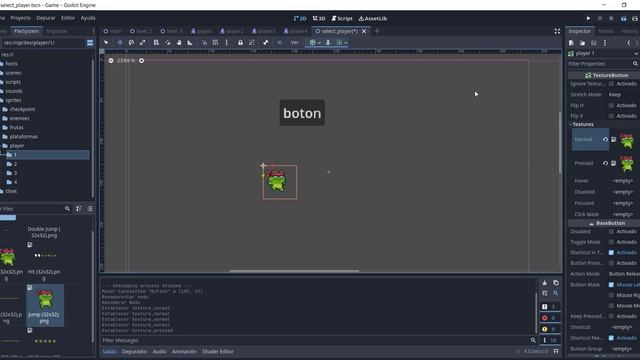Viewport: 640px width, 360px height.
Task: Enable Button Pressed checkbox
Action: pyautogui.click(x=611, y=263)
